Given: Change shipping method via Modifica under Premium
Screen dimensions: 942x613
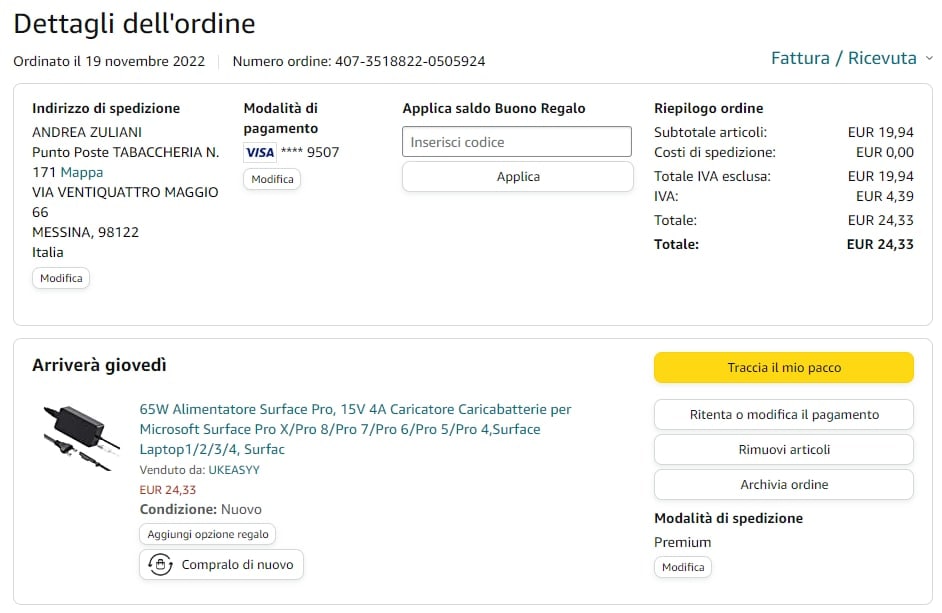Looking at the screenshot, I should pos(683,567).
